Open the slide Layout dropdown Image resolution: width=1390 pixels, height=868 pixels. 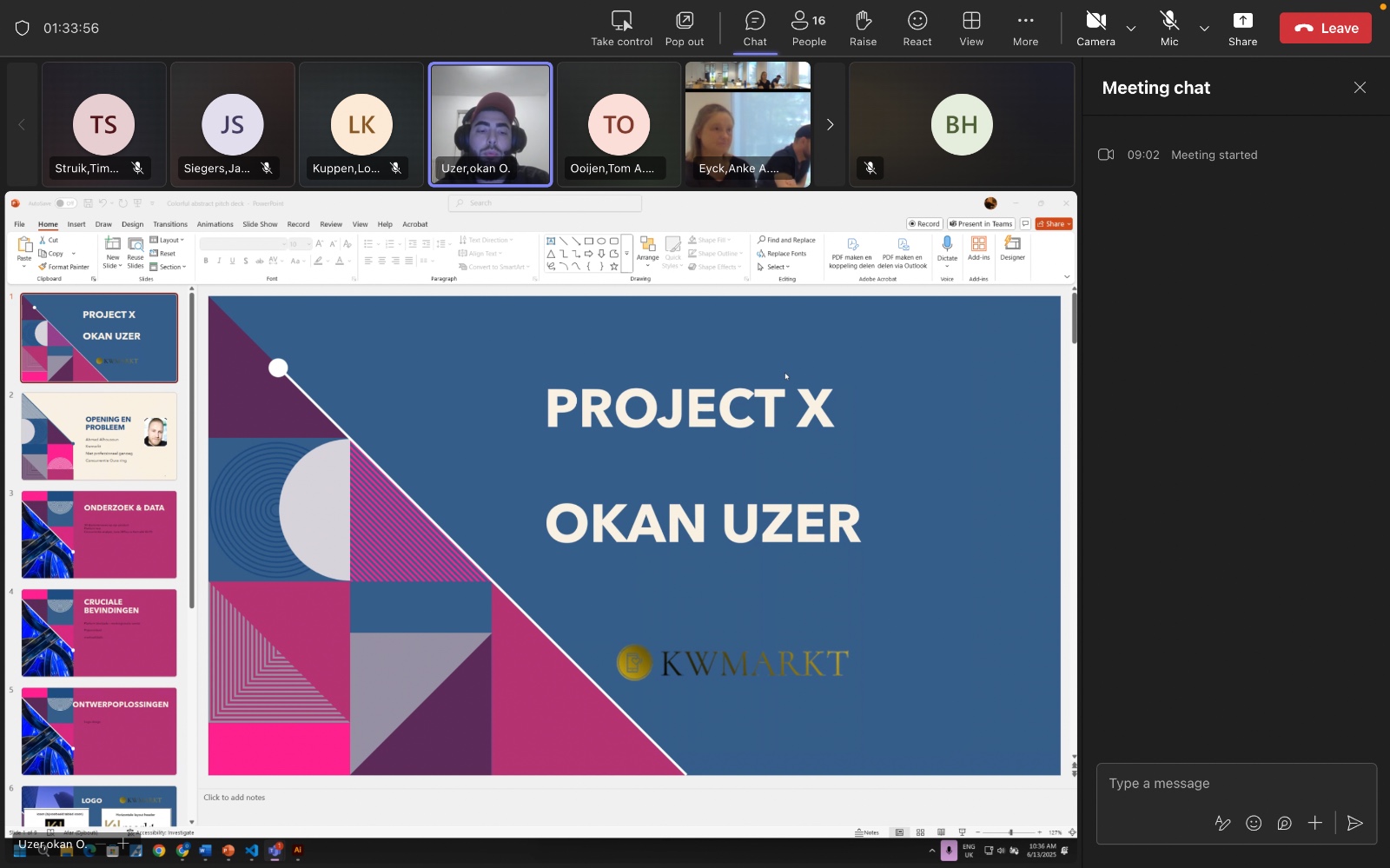168,240
